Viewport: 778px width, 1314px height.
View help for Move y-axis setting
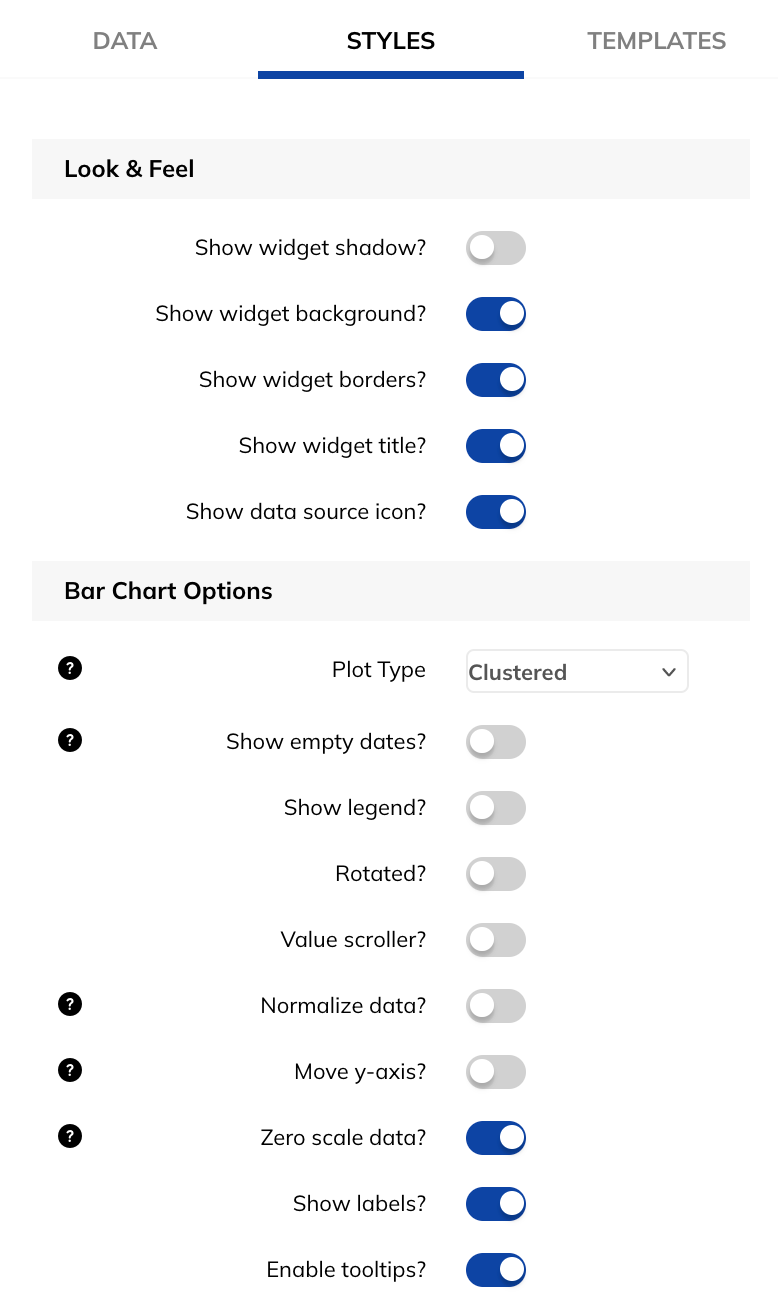[x=70, y=1070]
